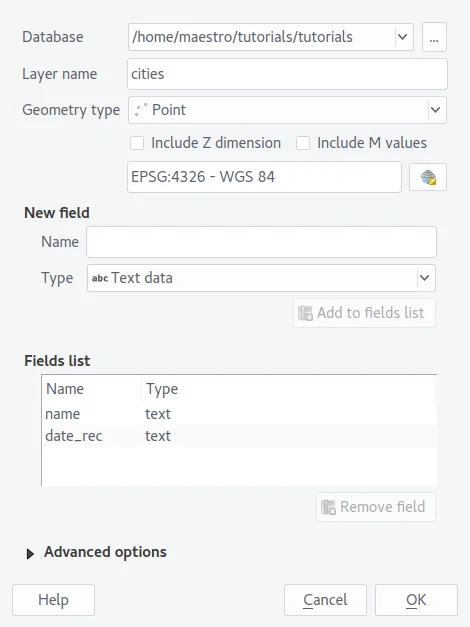Image resolution: width=470 pixels, height=627 pixels.
Task: Click the Name column header
Action: (x=92, y=389)
